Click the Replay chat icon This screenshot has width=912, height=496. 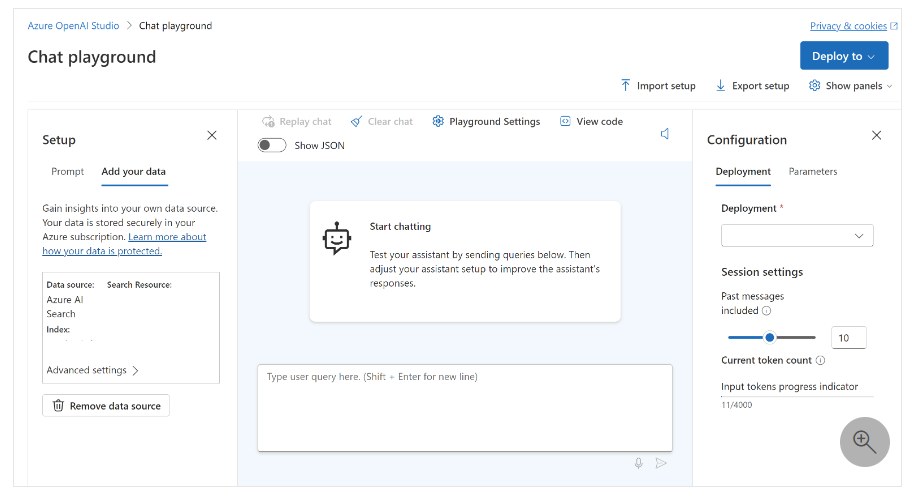pyautogui.click(x=268, y=122)
